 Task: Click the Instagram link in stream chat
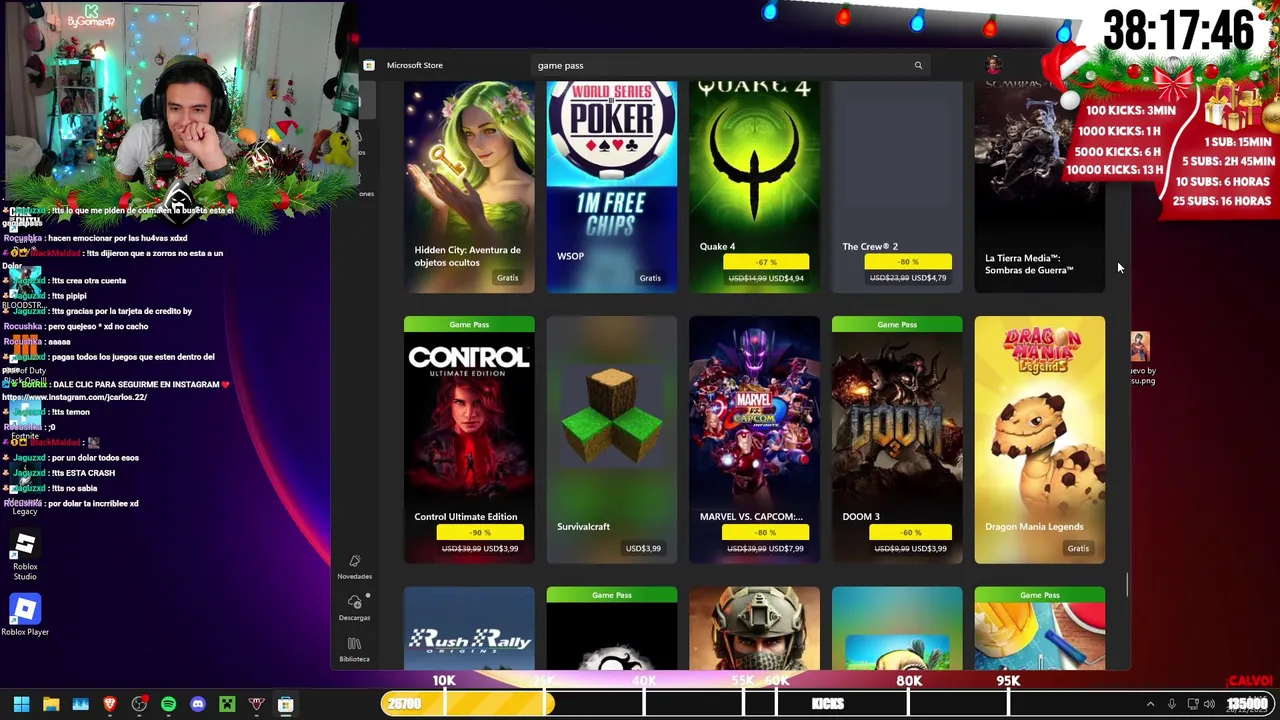tap(75, 397)
